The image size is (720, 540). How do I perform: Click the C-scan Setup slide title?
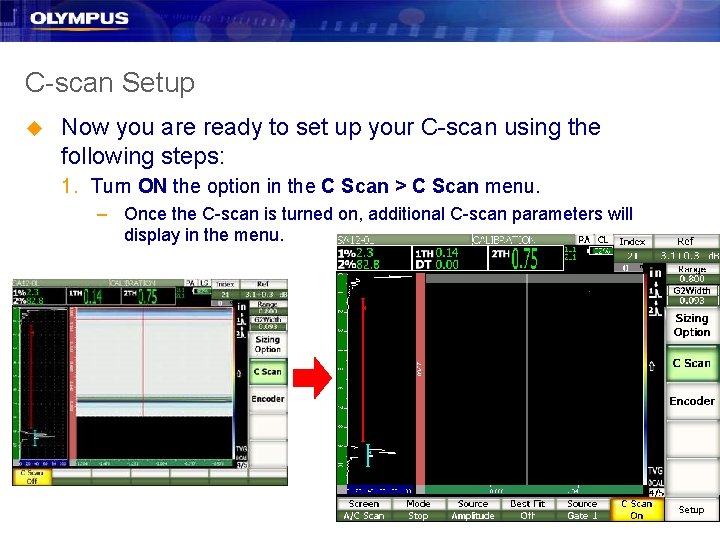point(110,83)
